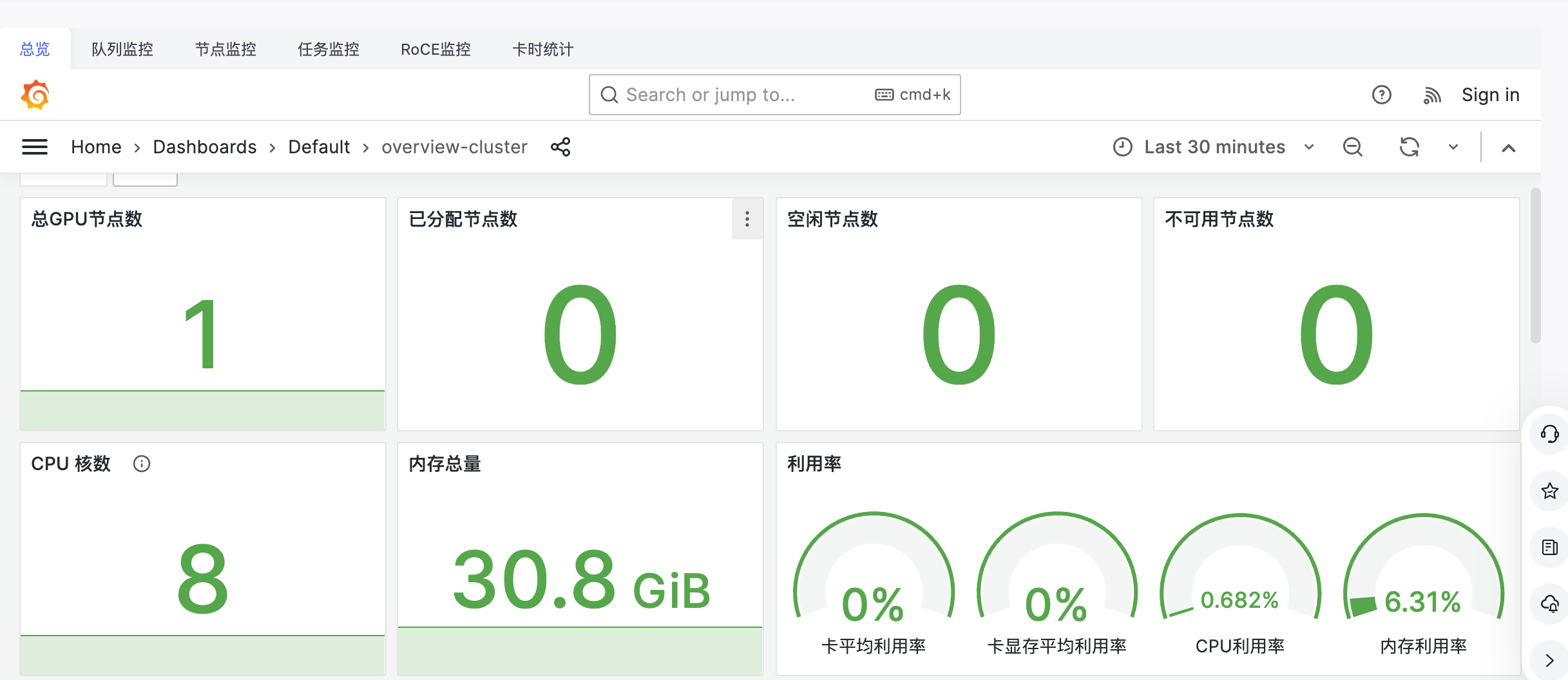Viewport: 1568px width, 680px height.
Task: Open the news feed RSS icon
Action: (1431, 95)
